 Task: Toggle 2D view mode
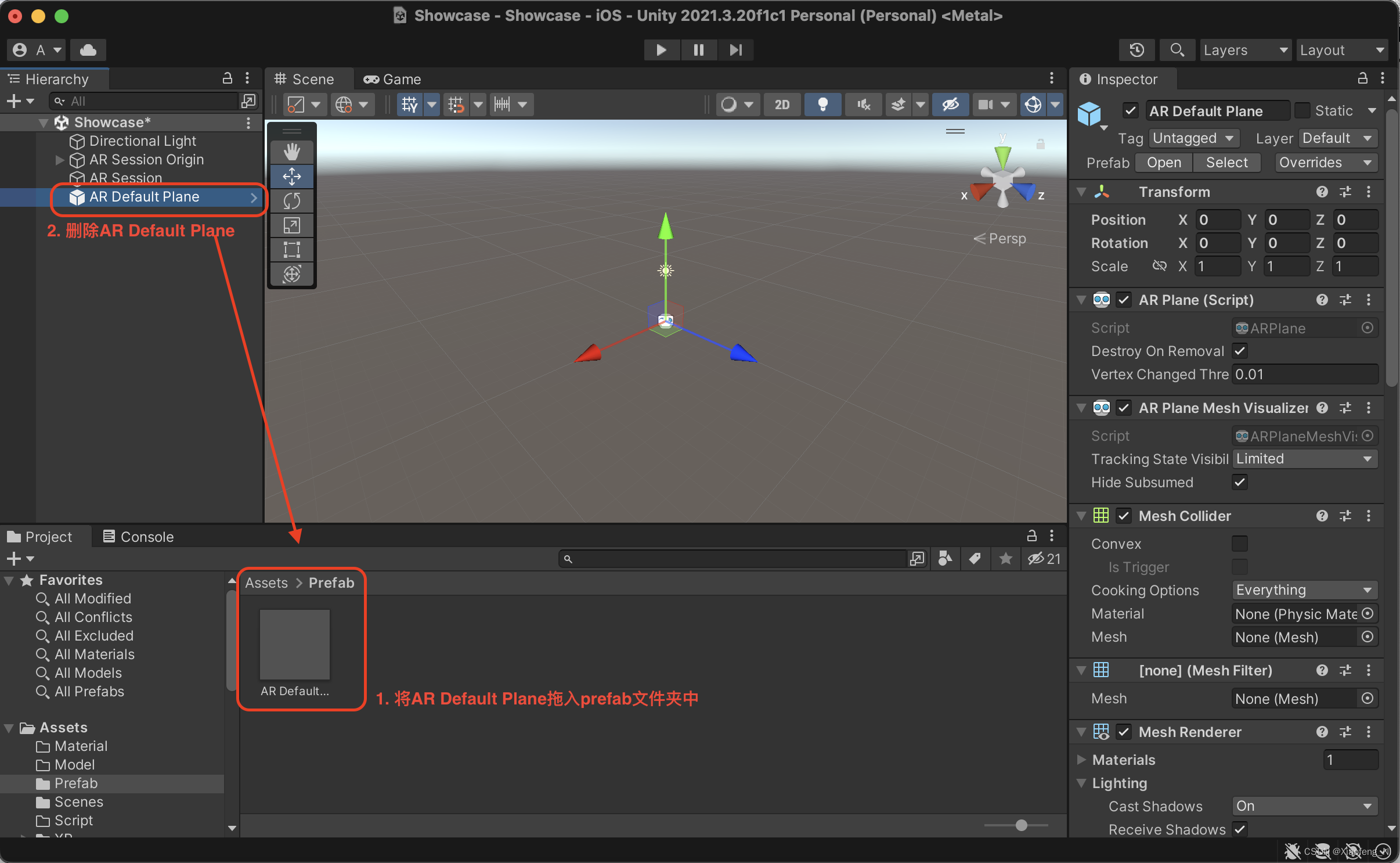(x=781, y=105)
